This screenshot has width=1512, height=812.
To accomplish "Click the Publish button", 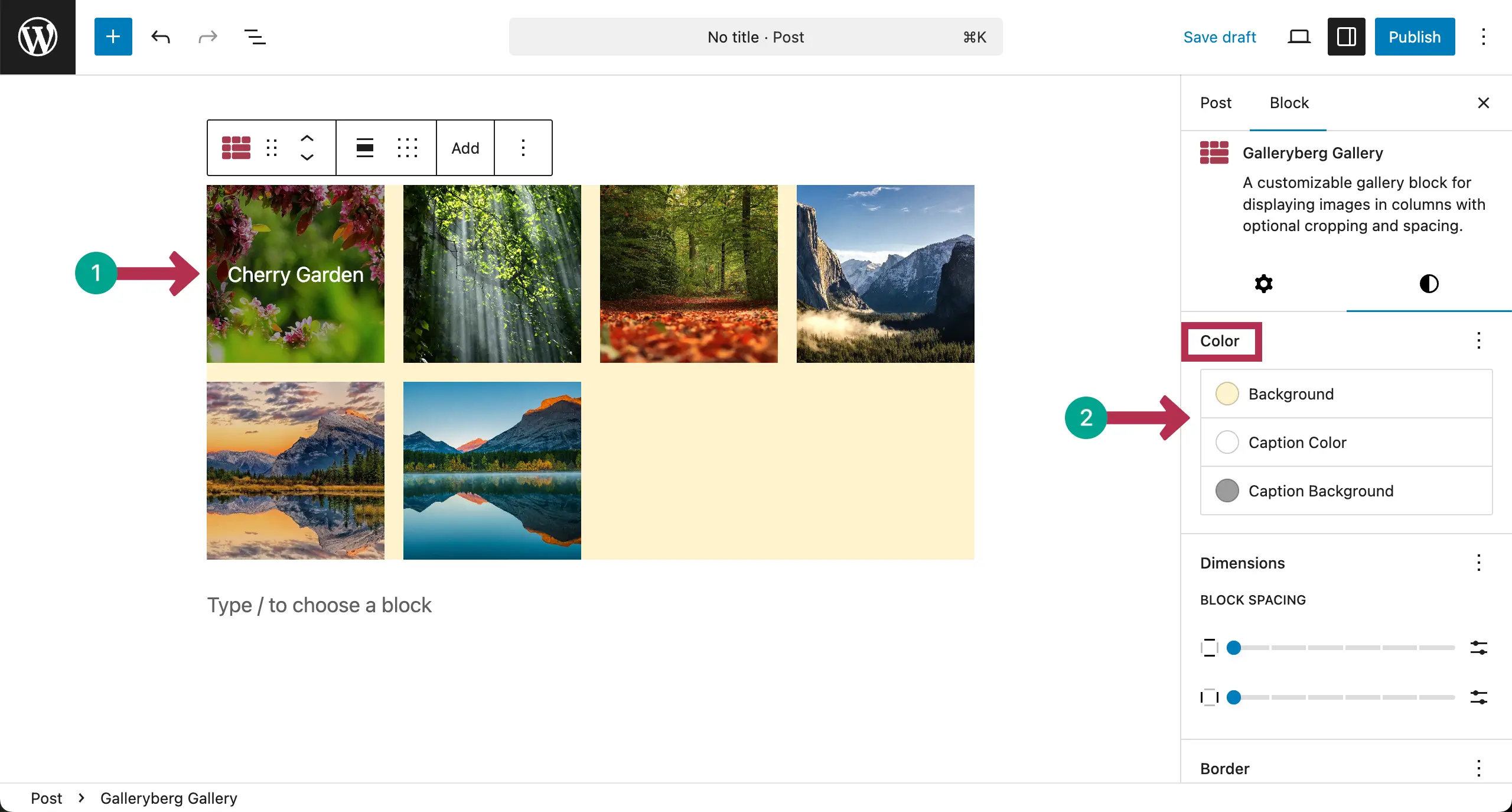I will (1415, 37).
